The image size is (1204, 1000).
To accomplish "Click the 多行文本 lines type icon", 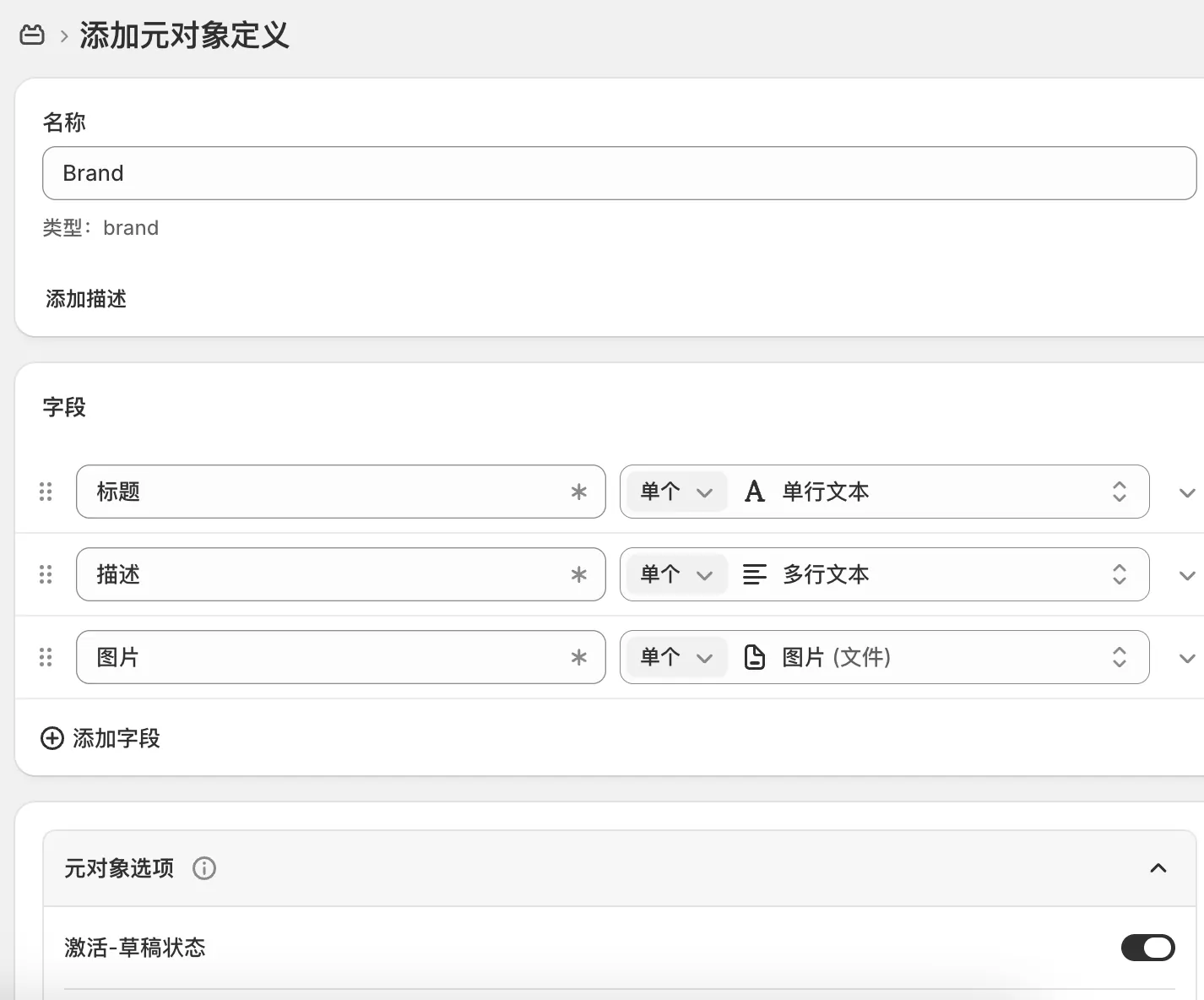I will (754, 574).
